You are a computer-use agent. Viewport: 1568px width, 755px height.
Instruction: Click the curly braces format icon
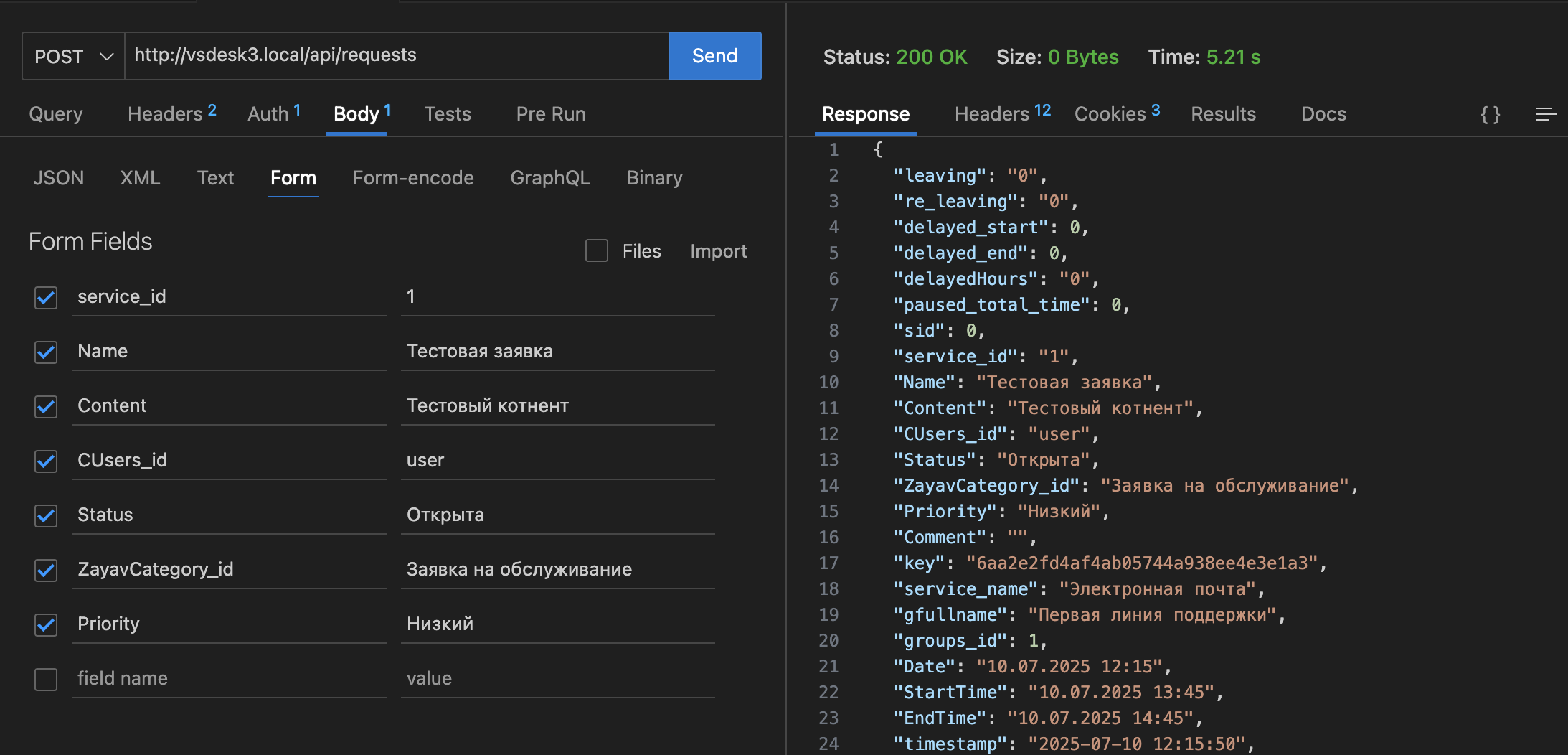(1490, 114)
